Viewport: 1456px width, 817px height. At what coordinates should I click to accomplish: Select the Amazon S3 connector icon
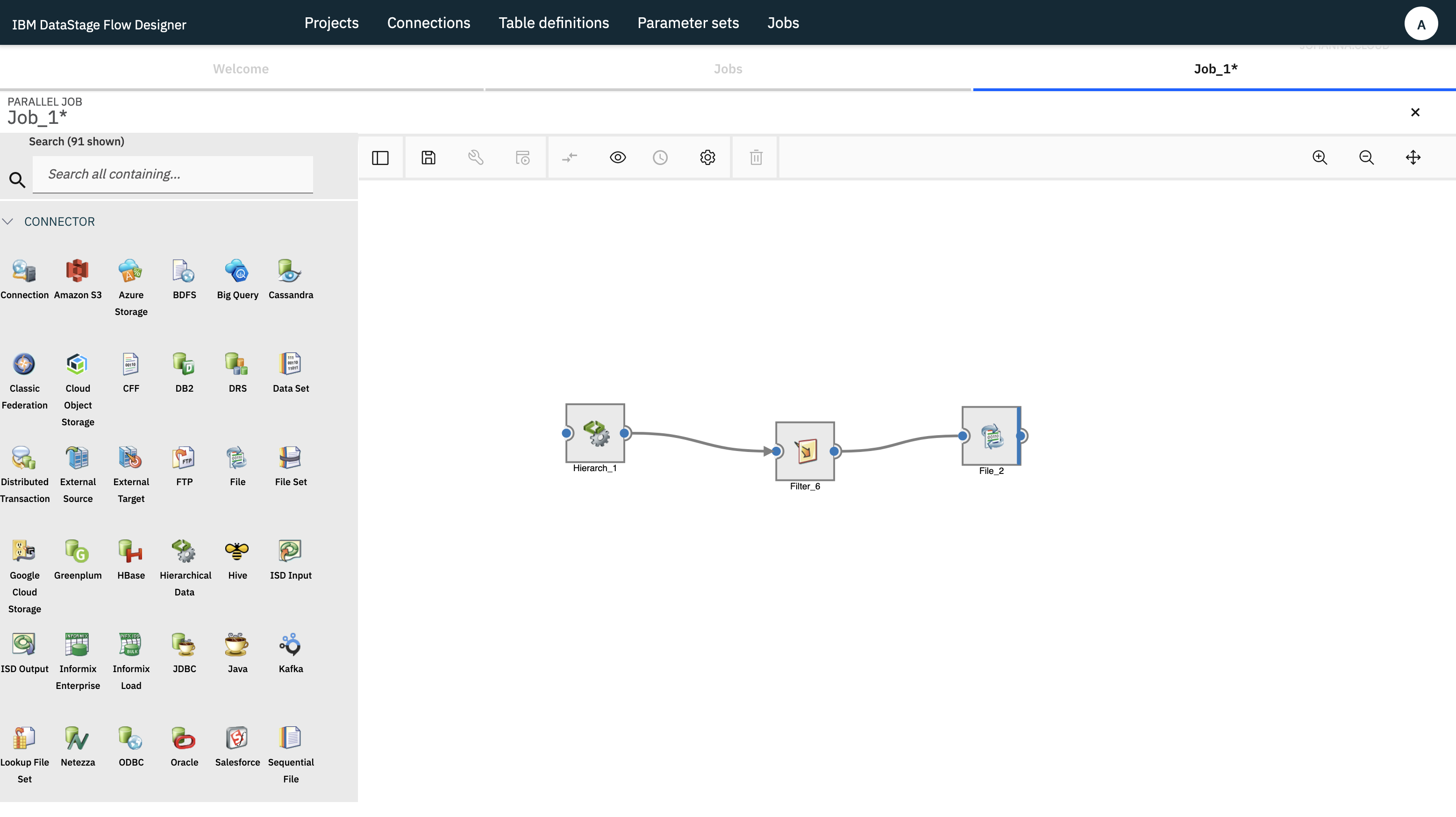pyautogui.click(x=78, y=271)
